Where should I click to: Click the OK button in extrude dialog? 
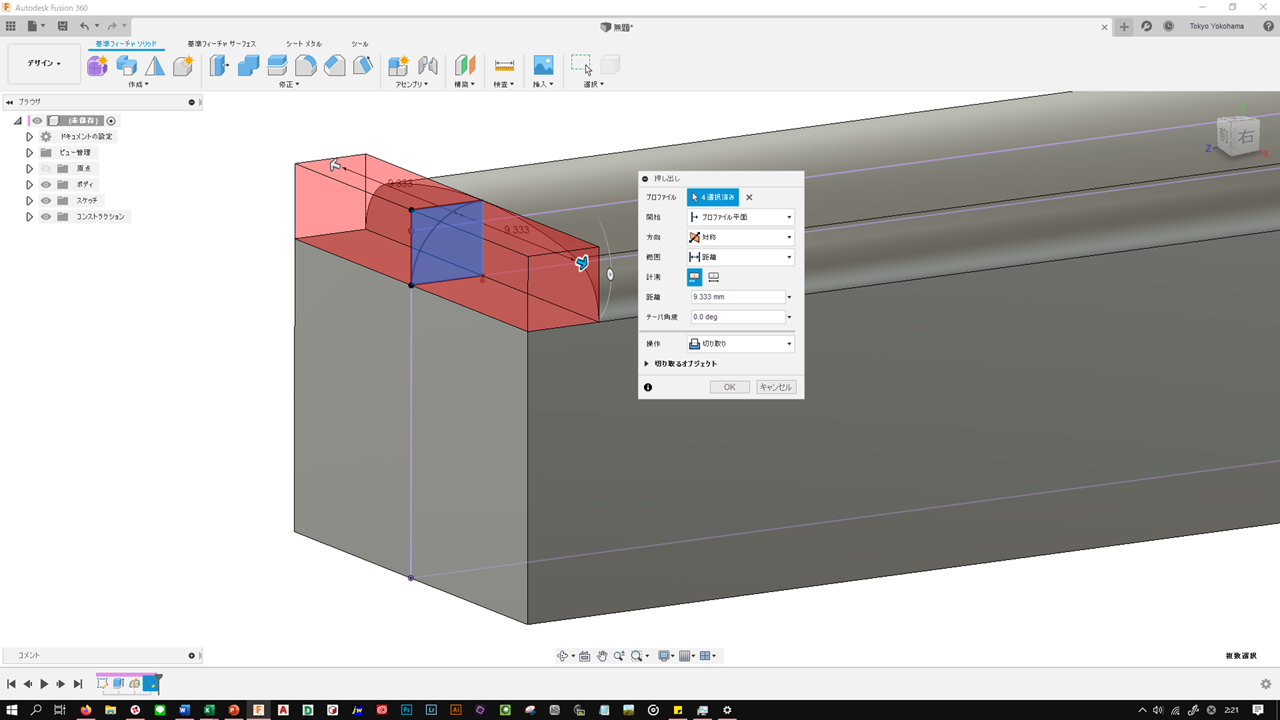[x=729, y=387]
